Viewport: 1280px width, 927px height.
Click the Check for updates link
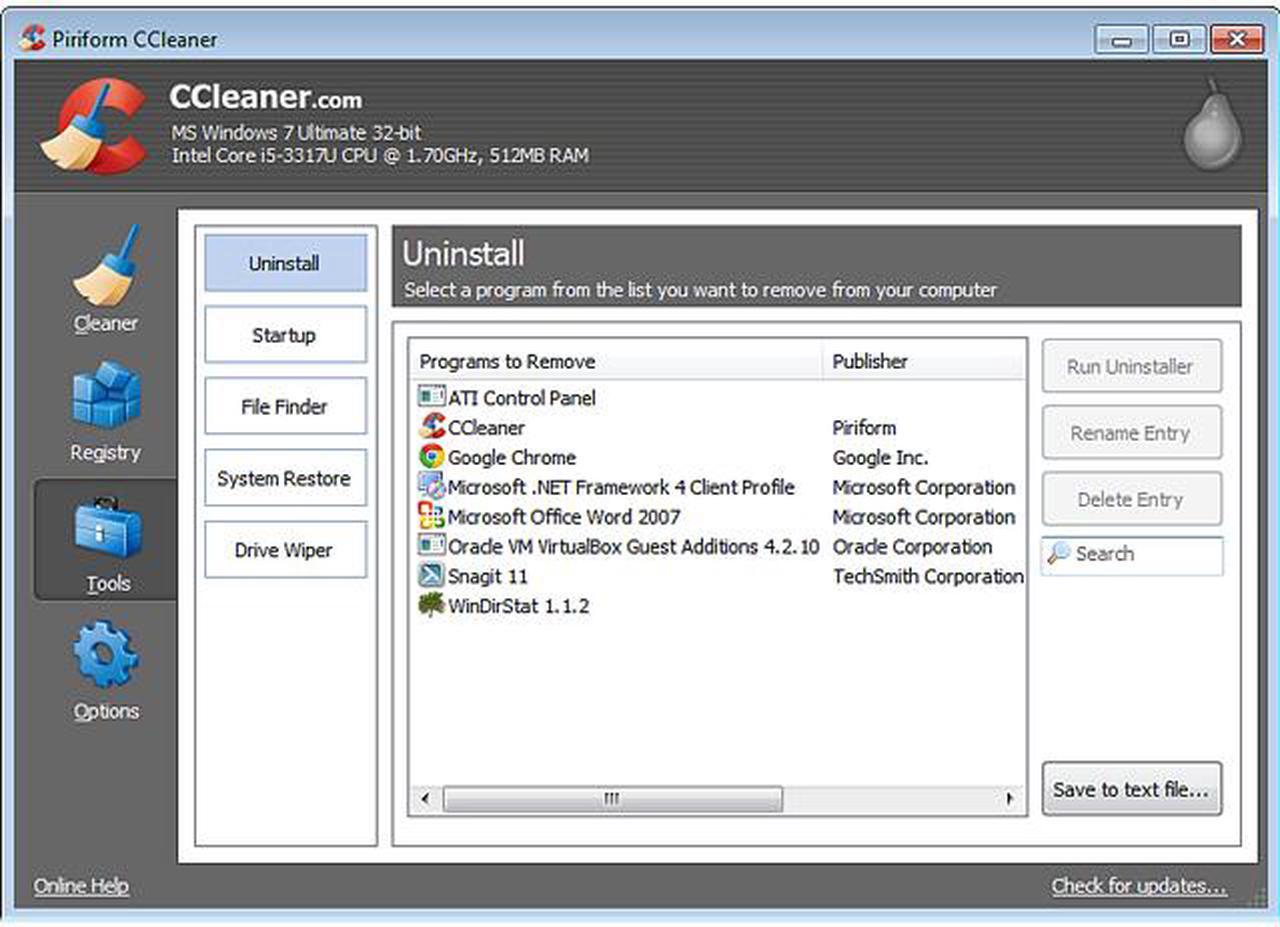click(x=1139, y=886)
